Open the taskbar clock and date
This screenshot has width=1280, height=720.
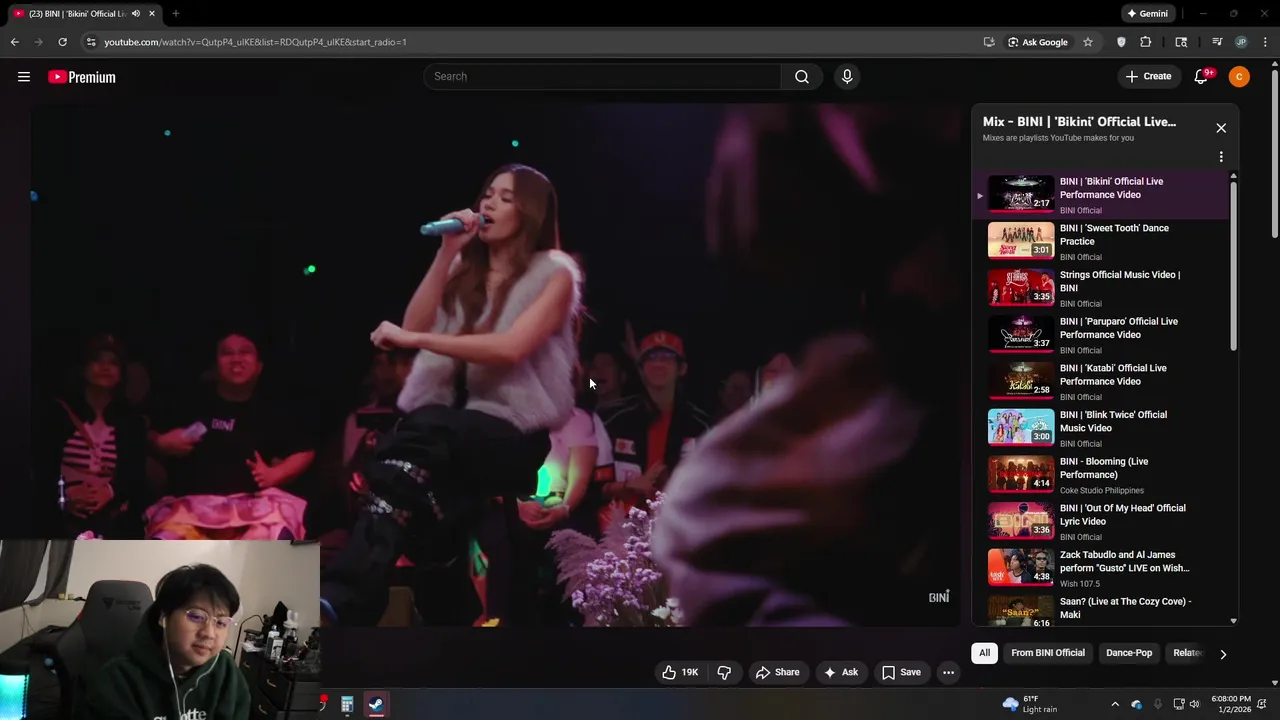click(1231, 704)
